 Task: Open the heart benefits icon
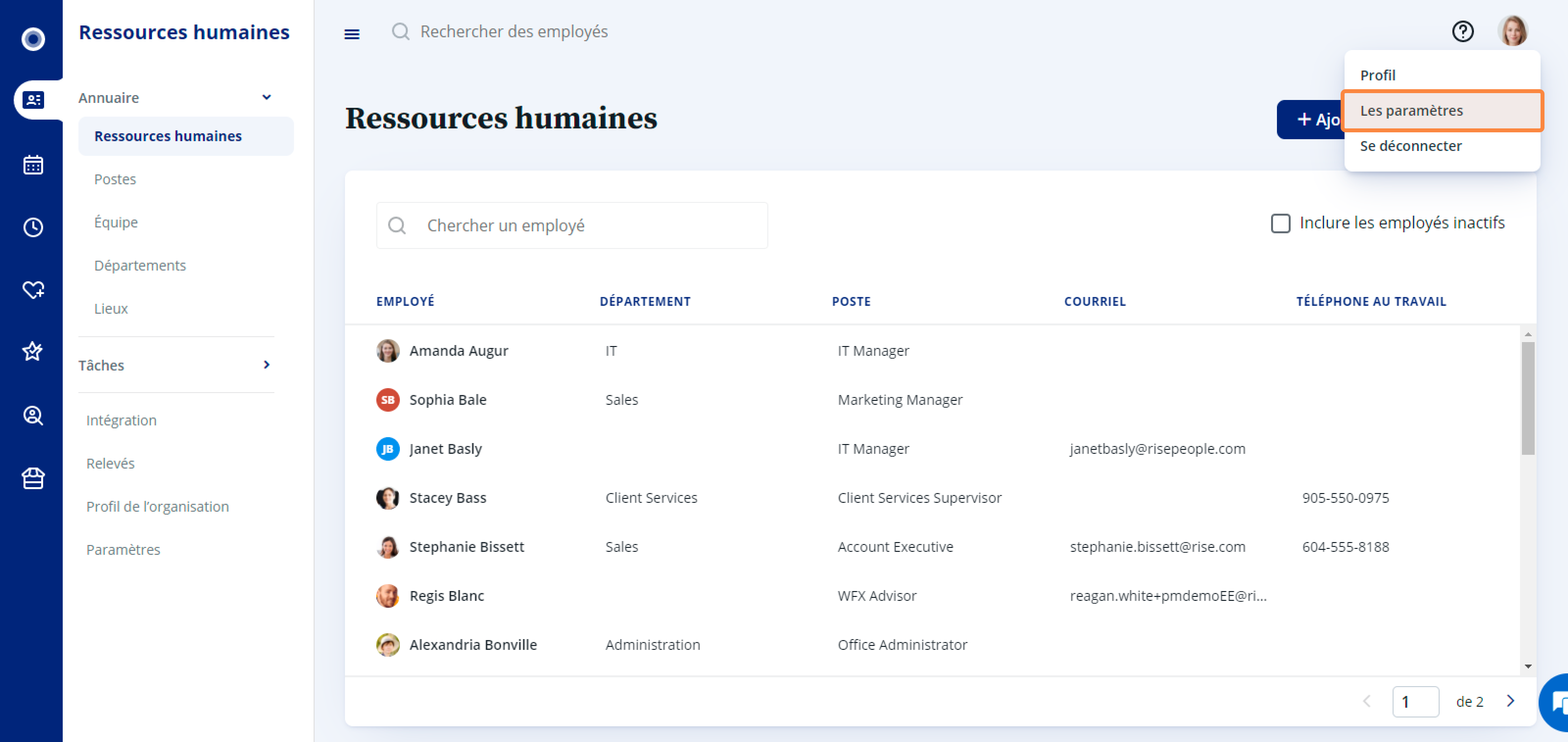pyautogui.click(x=33, y=290)
